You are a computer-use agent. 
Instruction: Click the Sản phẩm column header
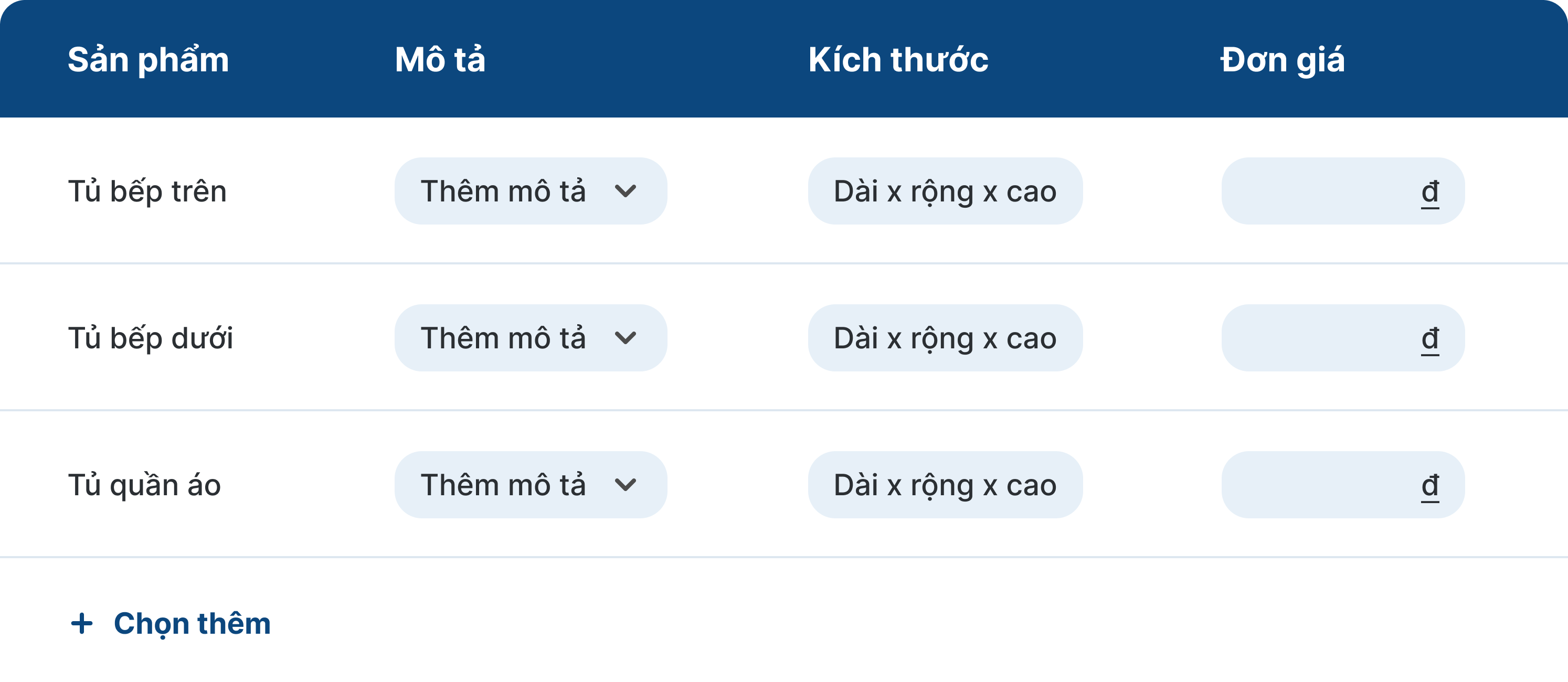coord(148,60)
